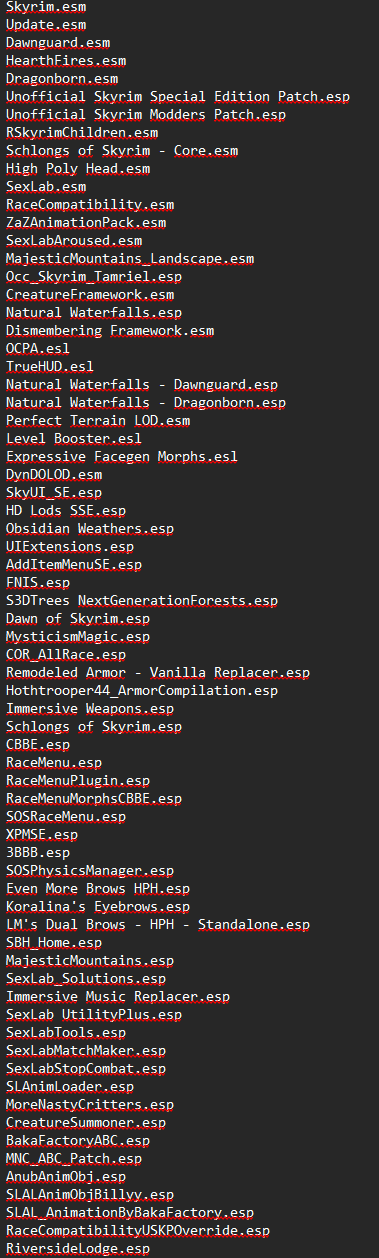The width and height of the screenshot is (379, 1258).
Task: Click the MysticismMagic.esp entry
Action: pyautogui.click(x=78, y=636)
